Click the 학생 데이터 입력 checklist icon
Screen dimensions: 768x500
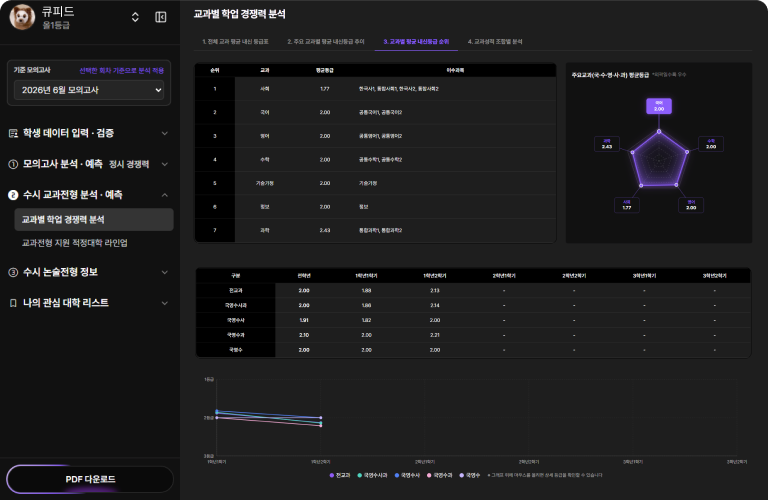click(13, 133)
